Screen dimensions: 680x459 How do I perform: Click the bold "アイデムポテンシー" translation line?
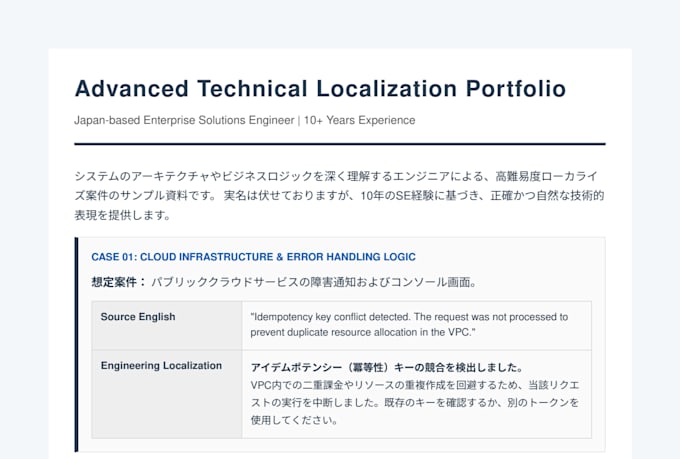[x=387, y=367]
